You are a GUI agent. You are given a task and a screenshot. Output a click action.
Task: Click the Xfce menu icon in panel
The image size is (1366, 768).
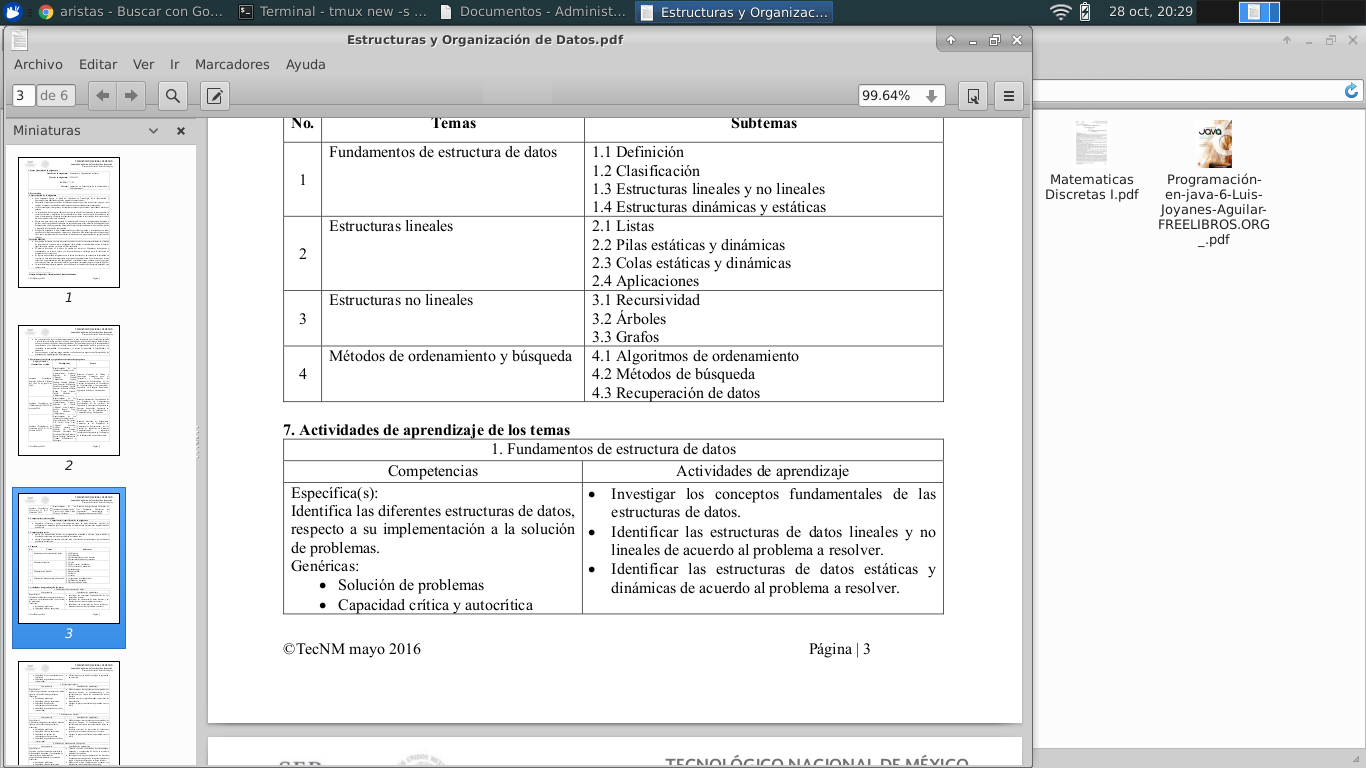[x=12, y=12]
